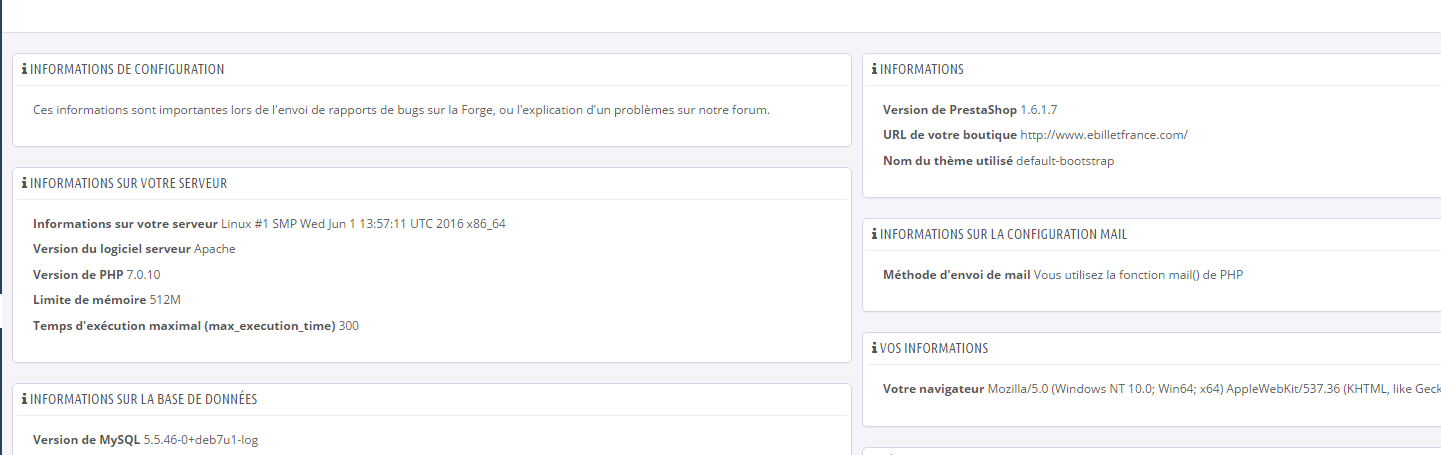
Task: Select theme name default-bootstrap
Action: tap(1065, 161)
